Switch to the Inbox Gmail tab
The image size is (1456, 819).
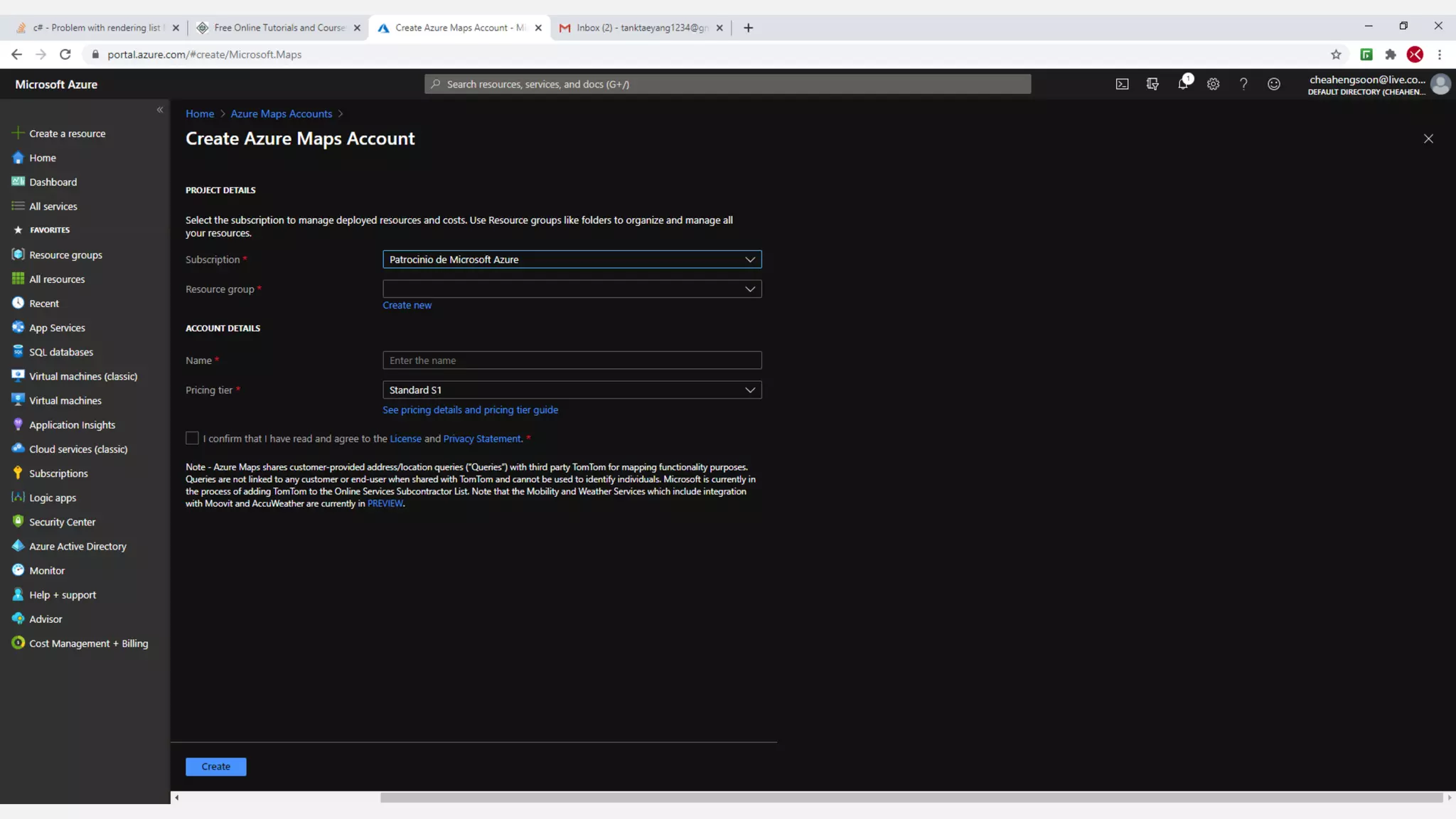pyautogui.click(x=640, y=28)
